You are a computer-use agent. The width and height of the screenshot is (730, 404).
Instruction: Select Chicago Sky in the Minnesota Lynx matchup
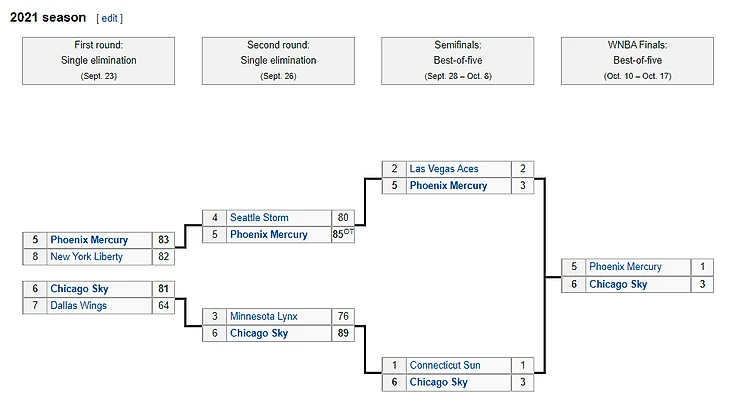259,333
